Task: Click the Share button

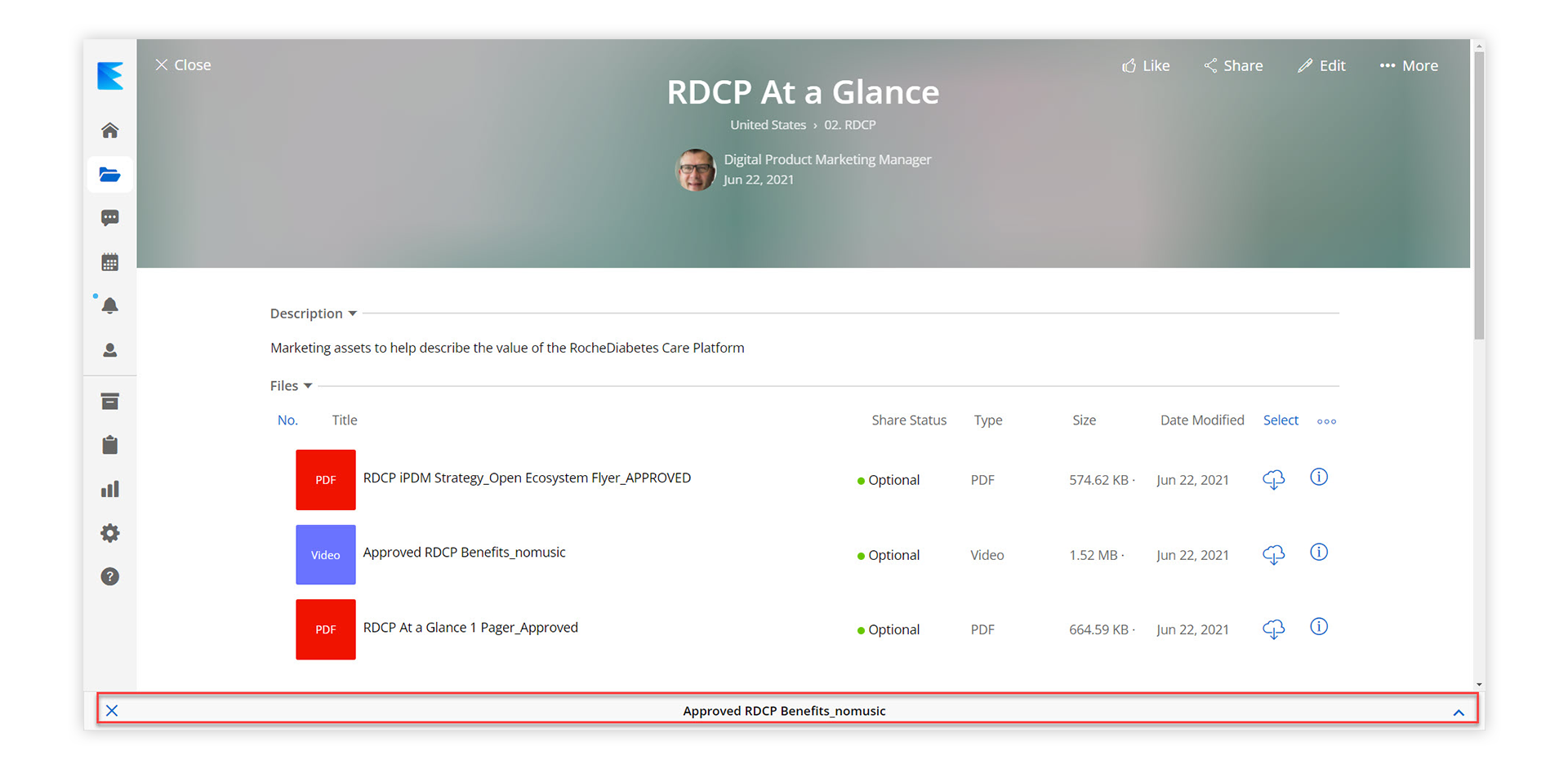Action: point(1233,65)
